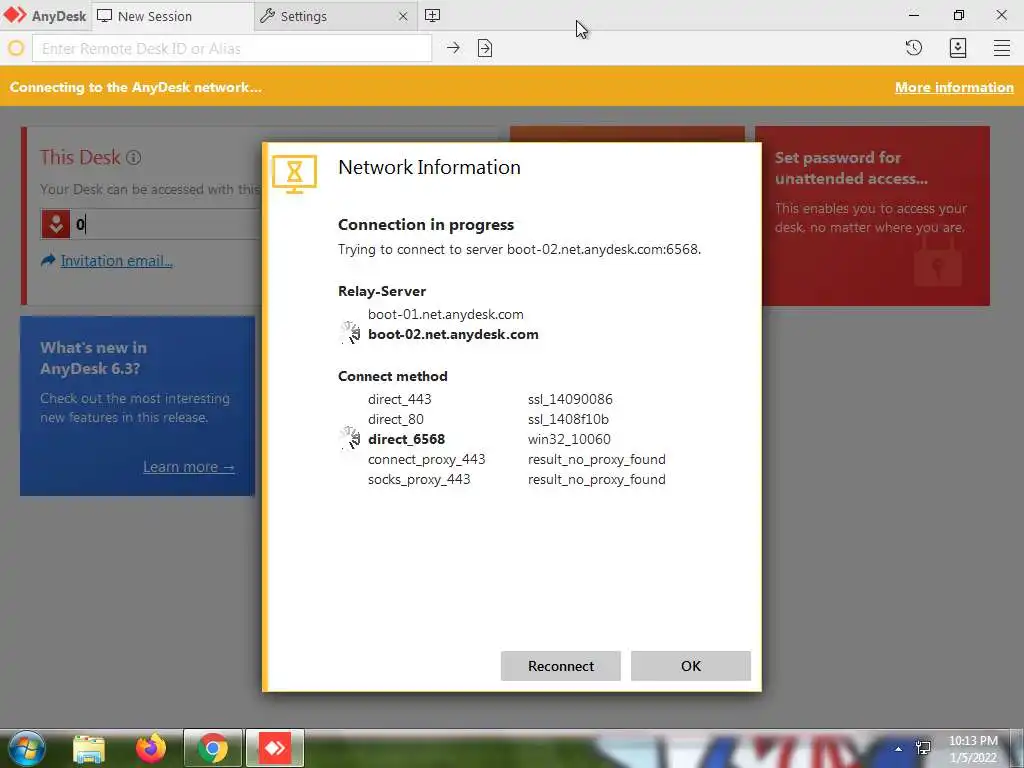Image resolution: width=1024 pixels, height=768 pixels.
Task: Click the This Desk ID field
Action: (167, 224)
